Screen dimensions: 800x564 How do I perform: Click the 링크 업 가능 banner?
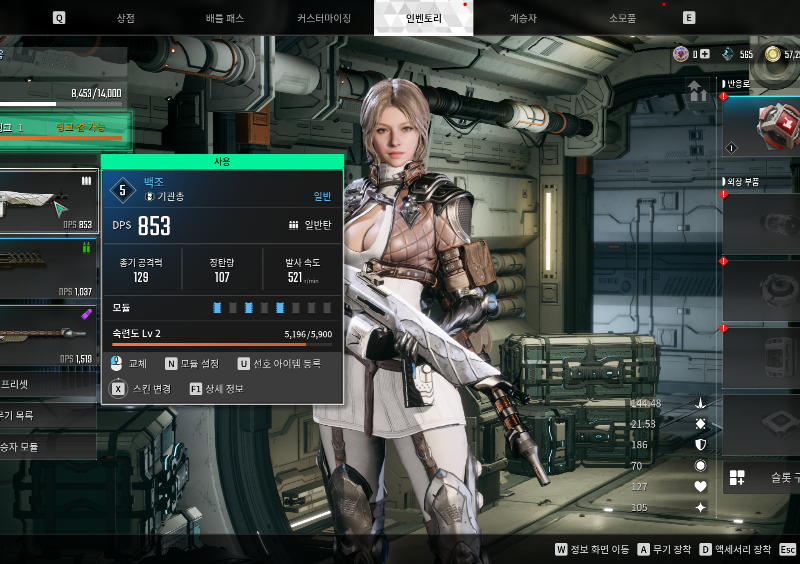[64, 129]
